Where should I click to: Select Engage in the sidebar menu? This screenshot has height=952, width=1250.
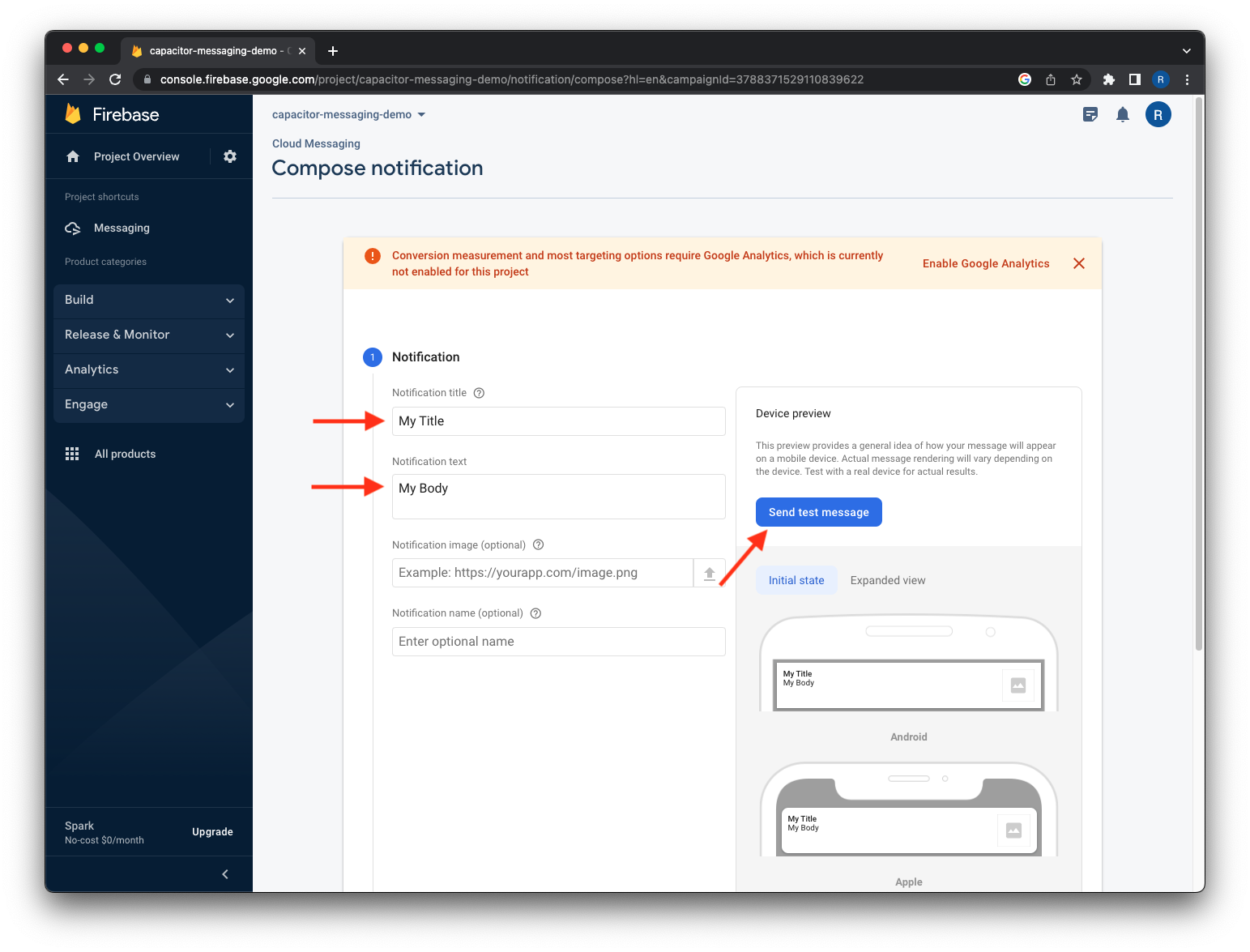click(x=86, y=404)
